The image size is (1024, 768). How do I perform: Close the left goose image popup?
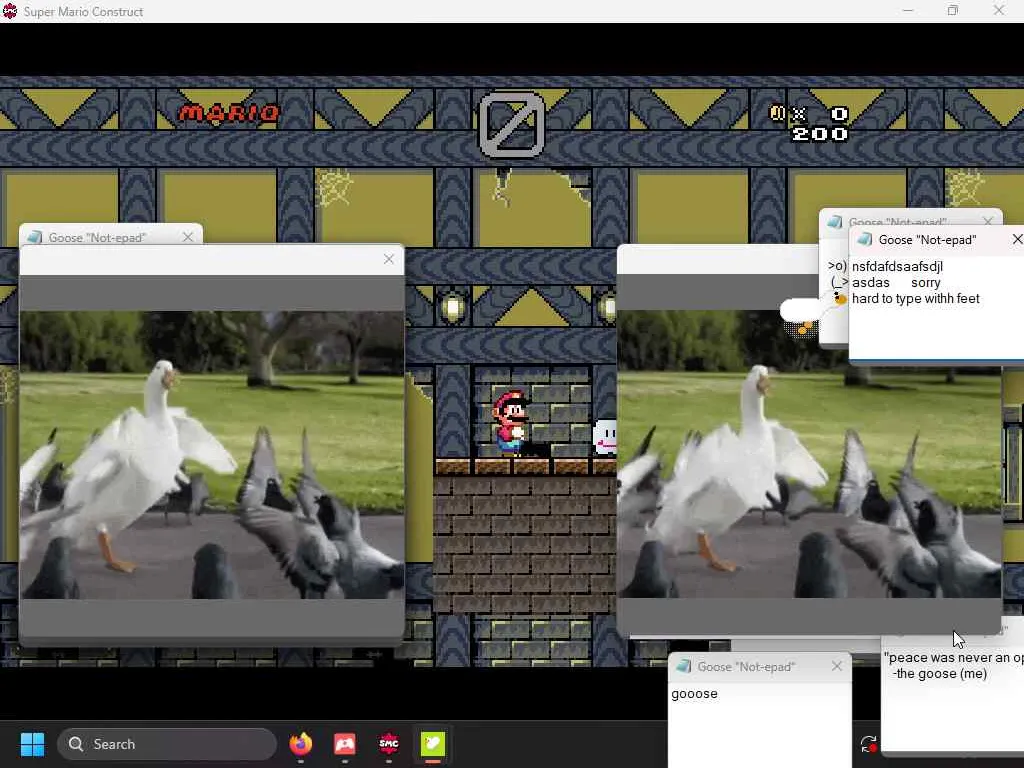tap(389, 259)
